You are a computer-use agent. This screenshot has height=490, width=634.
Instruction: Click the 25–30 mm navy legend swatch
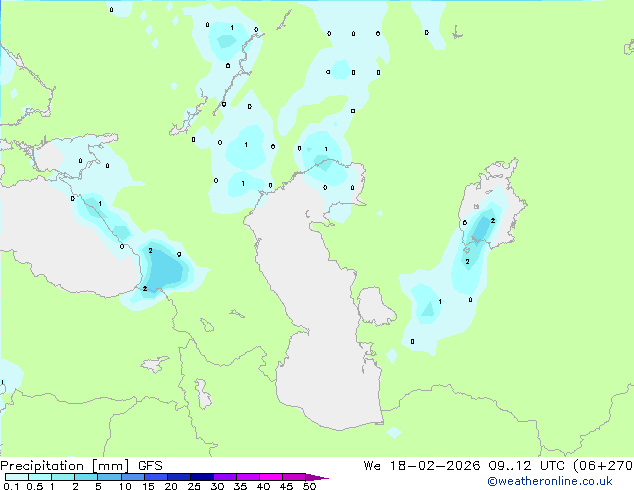(202, 477)
